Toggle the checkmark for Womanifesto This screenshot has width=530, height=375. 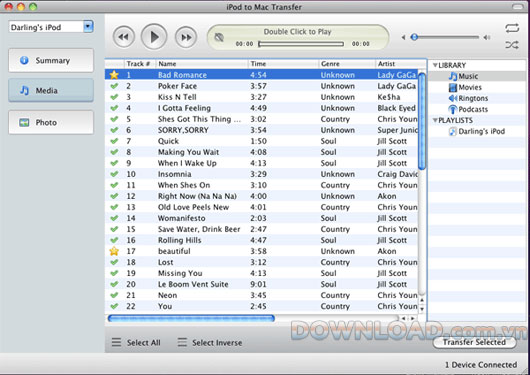coord(114,218)
